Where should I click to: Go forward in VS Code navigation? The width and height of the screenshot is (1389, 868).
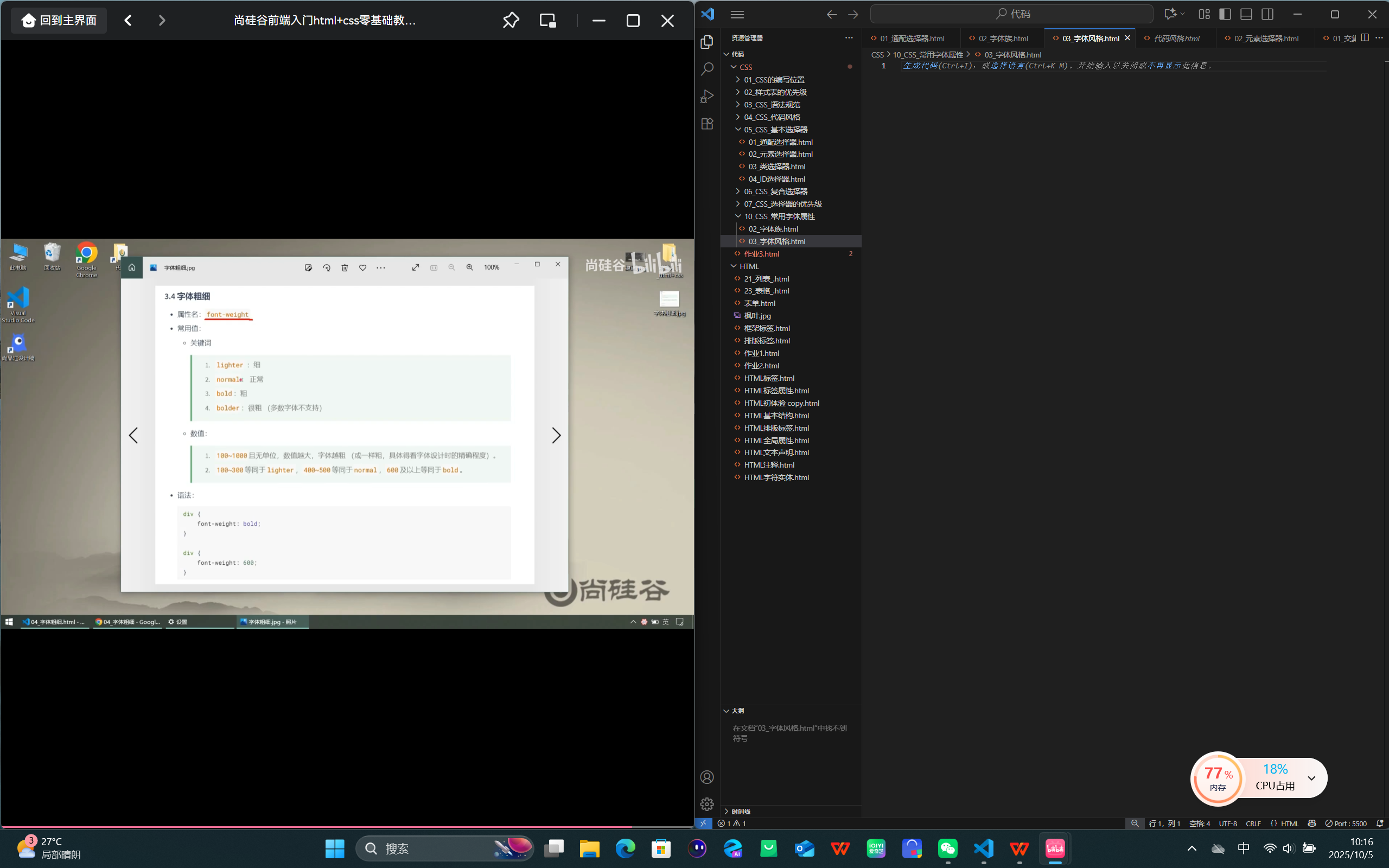[x=853, y=14]
